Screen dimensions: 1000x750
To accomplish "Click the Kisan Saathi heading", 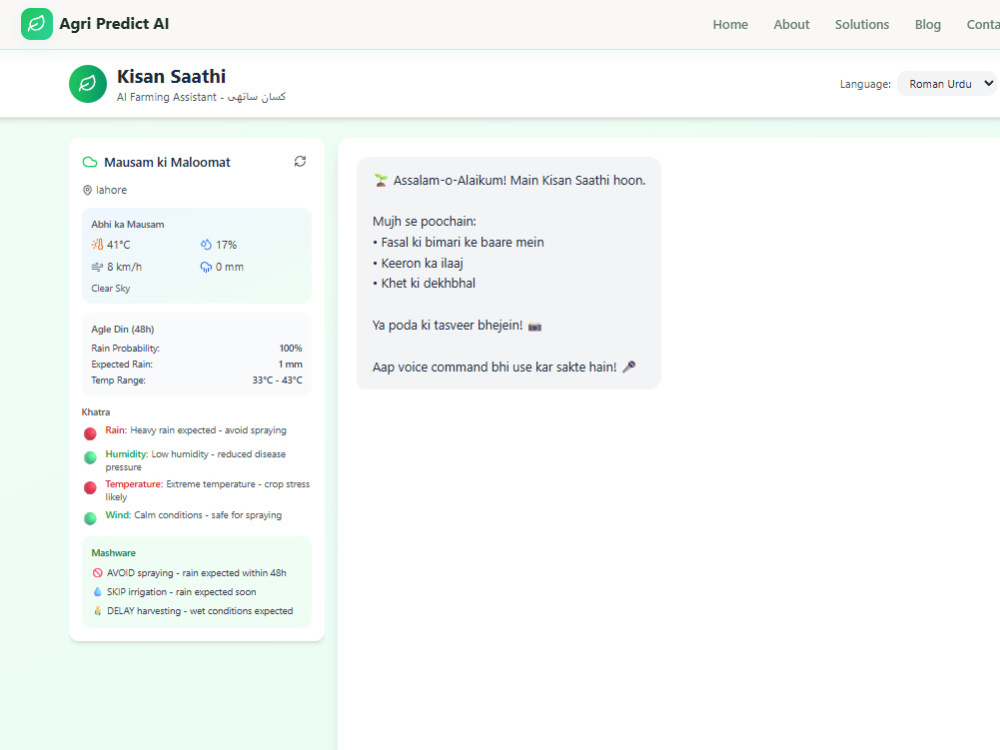I will (x=171, y=77).
